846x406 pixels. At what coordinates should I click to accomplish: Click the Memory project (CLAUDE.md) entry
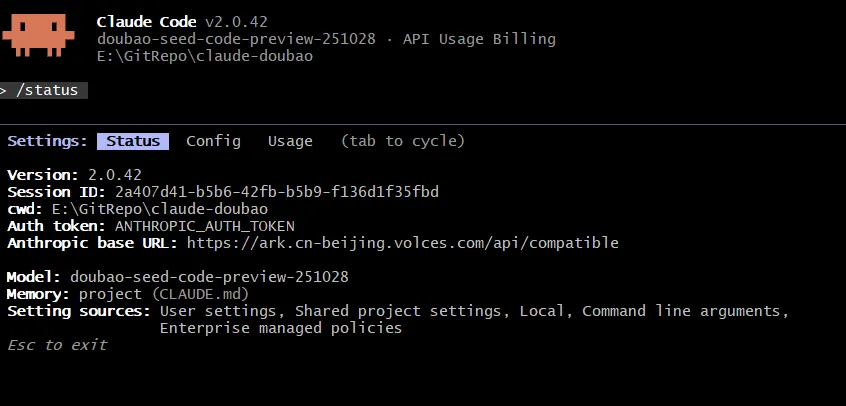pos(163,294)
